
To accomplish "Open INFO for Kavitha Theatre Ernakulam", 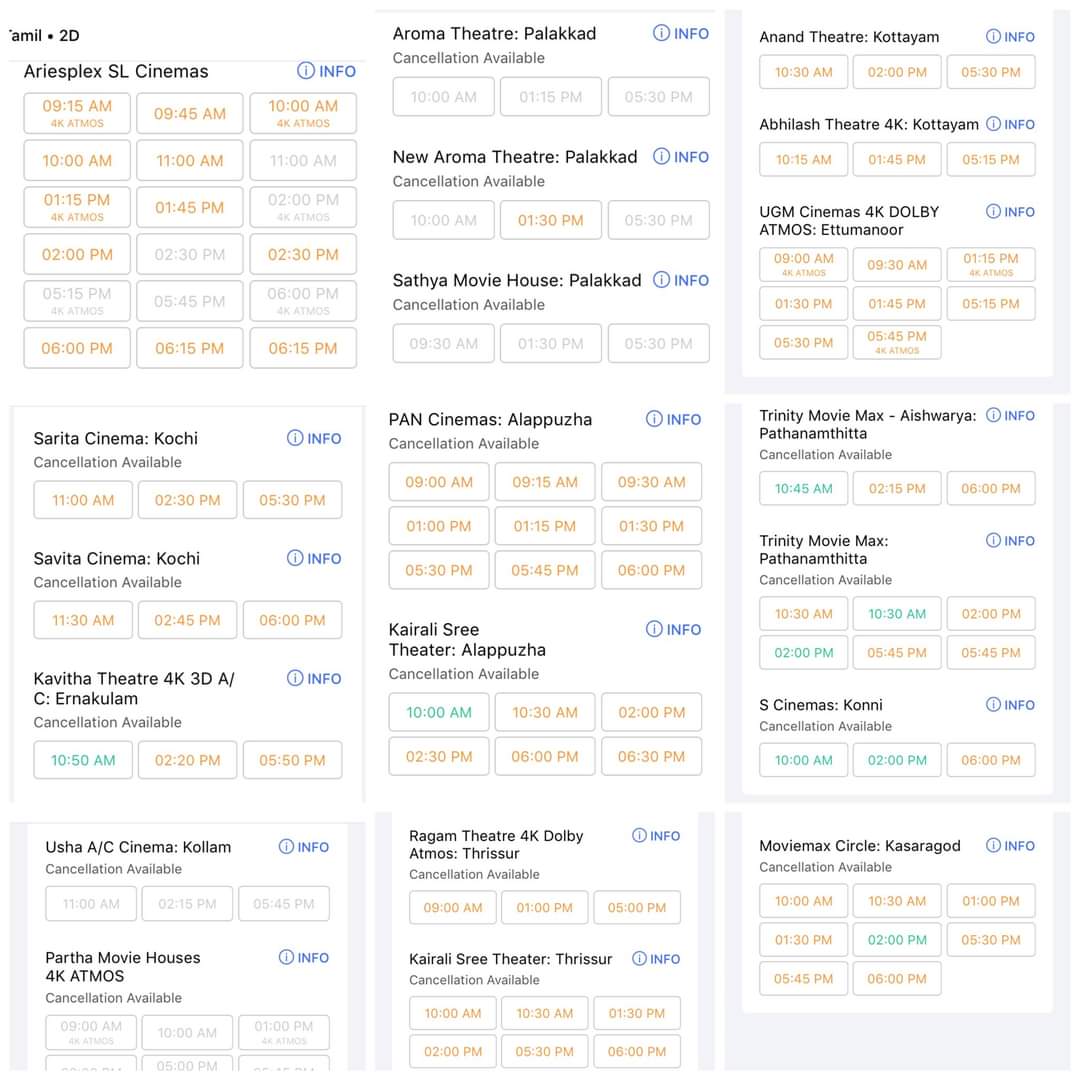I will tap(314, 678).
